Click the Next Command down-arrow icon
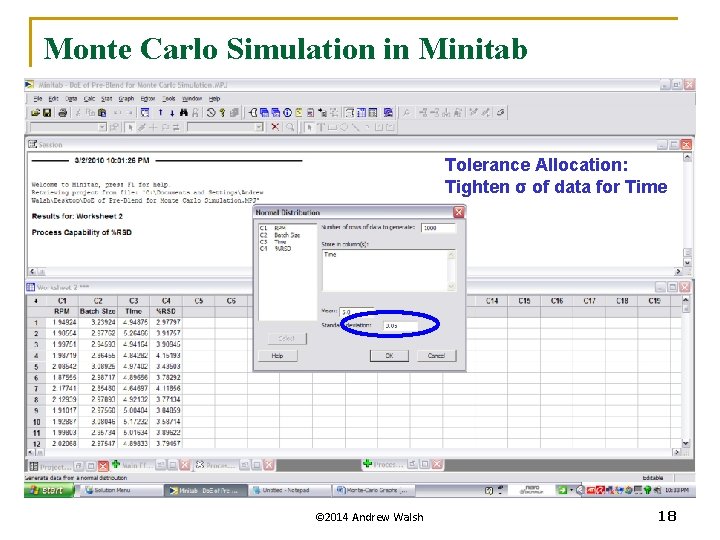 tap(172, 112)
